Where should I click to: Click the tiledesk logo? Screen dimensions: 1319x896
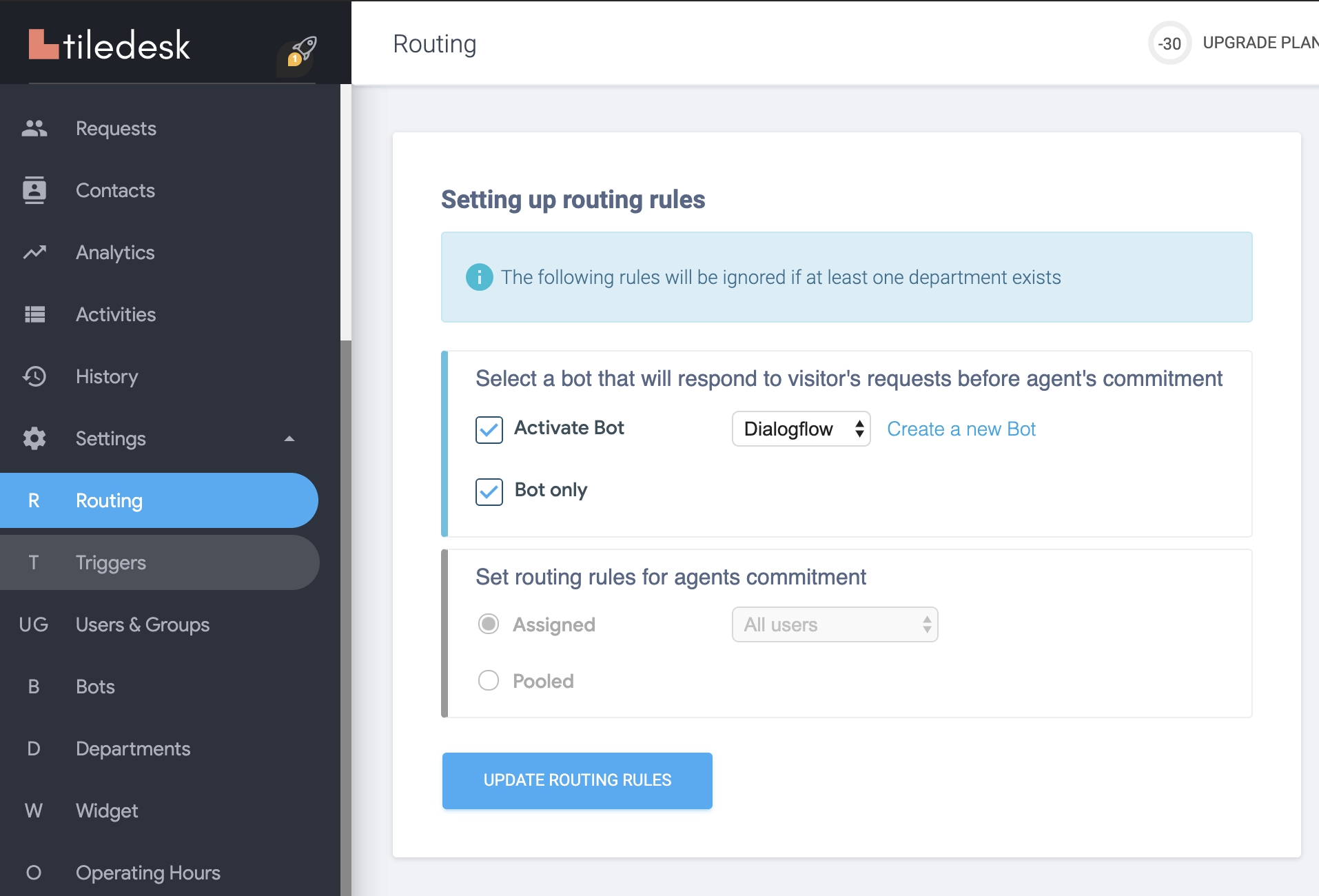[109, 45]
